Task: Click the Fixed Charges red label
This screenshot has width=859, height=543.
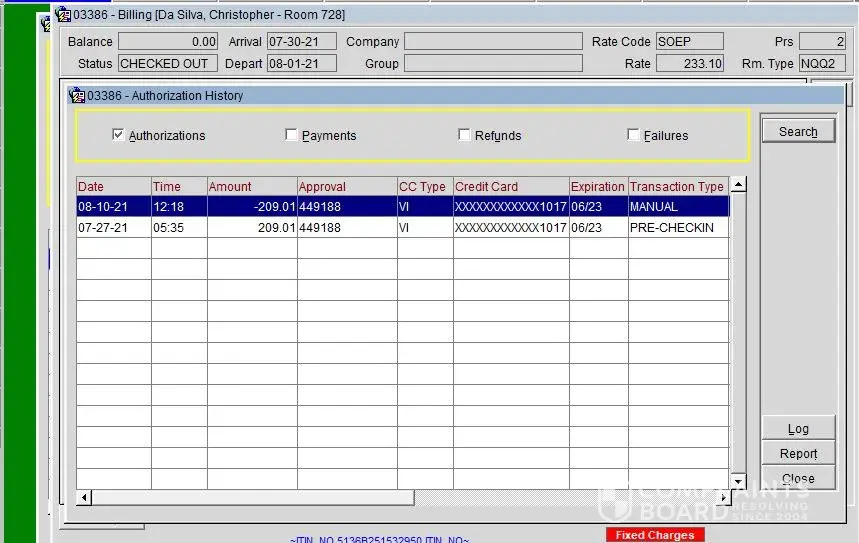Action: pos(655,535)
